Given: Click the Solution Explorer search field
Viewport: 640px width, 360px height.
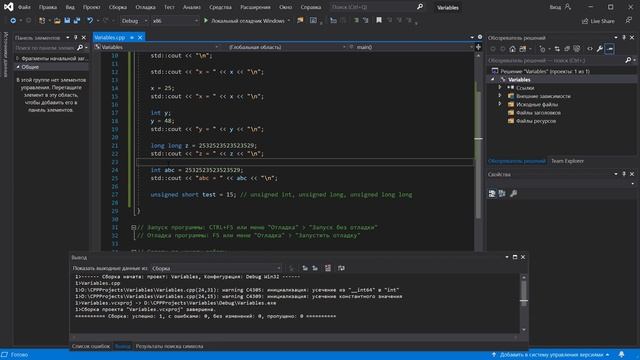Looking at the screenshot, I should point(557,60).
